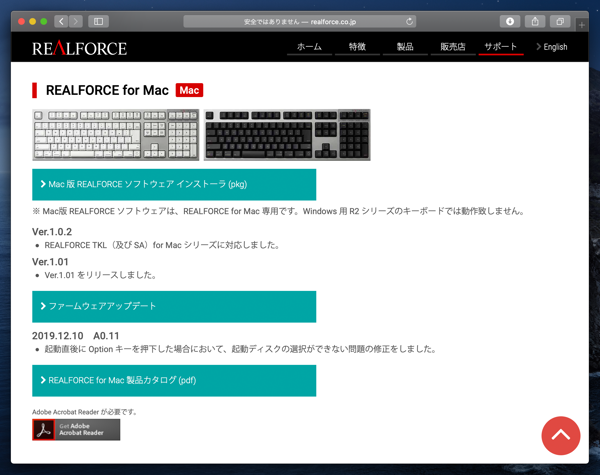The height and width of the screenshot is (475, 600).
Task: Click the REALFORCE TKL (及び SA) release note
Action: [x=162, y=245]
